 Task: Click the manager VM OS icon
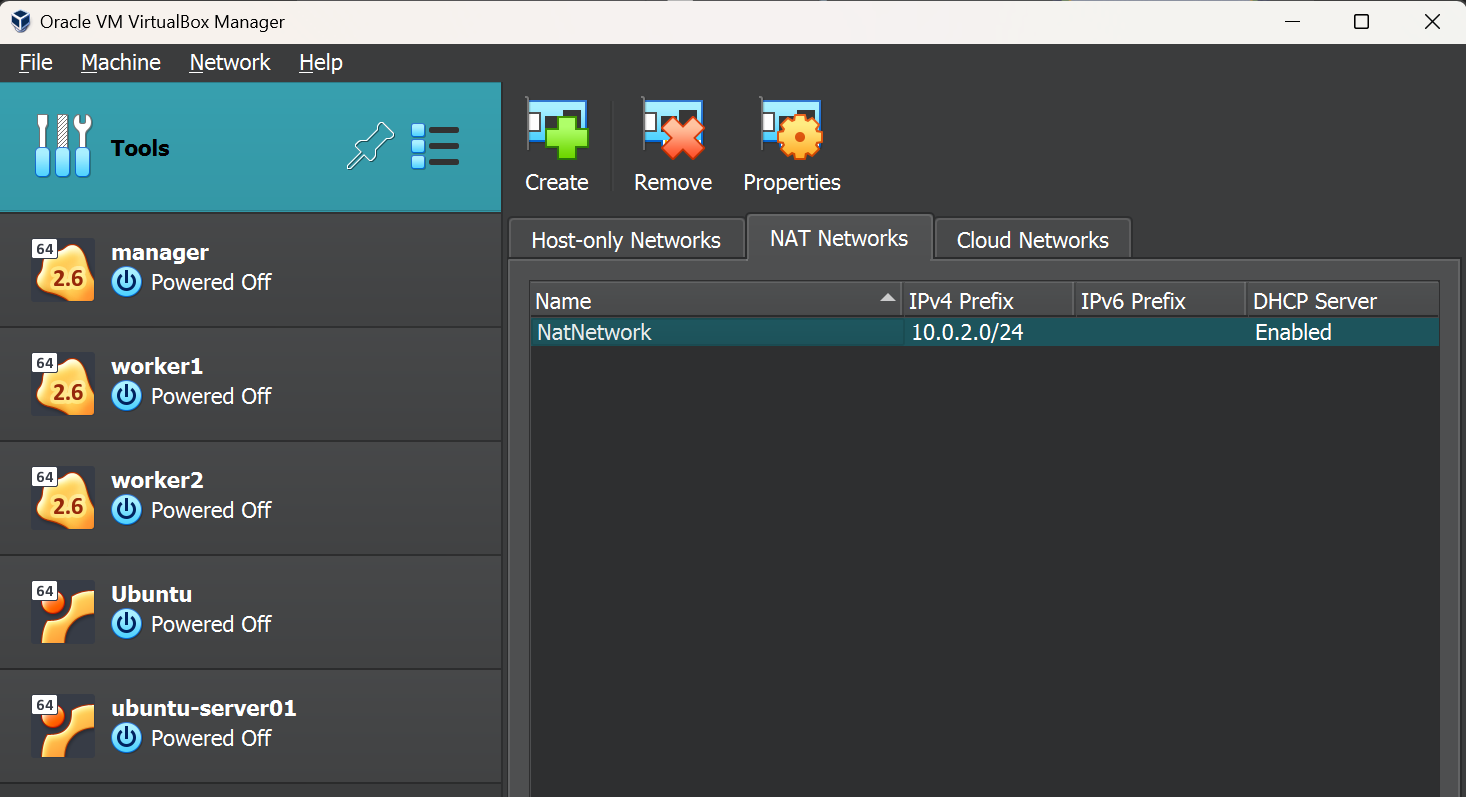click(x=63, y=270)
